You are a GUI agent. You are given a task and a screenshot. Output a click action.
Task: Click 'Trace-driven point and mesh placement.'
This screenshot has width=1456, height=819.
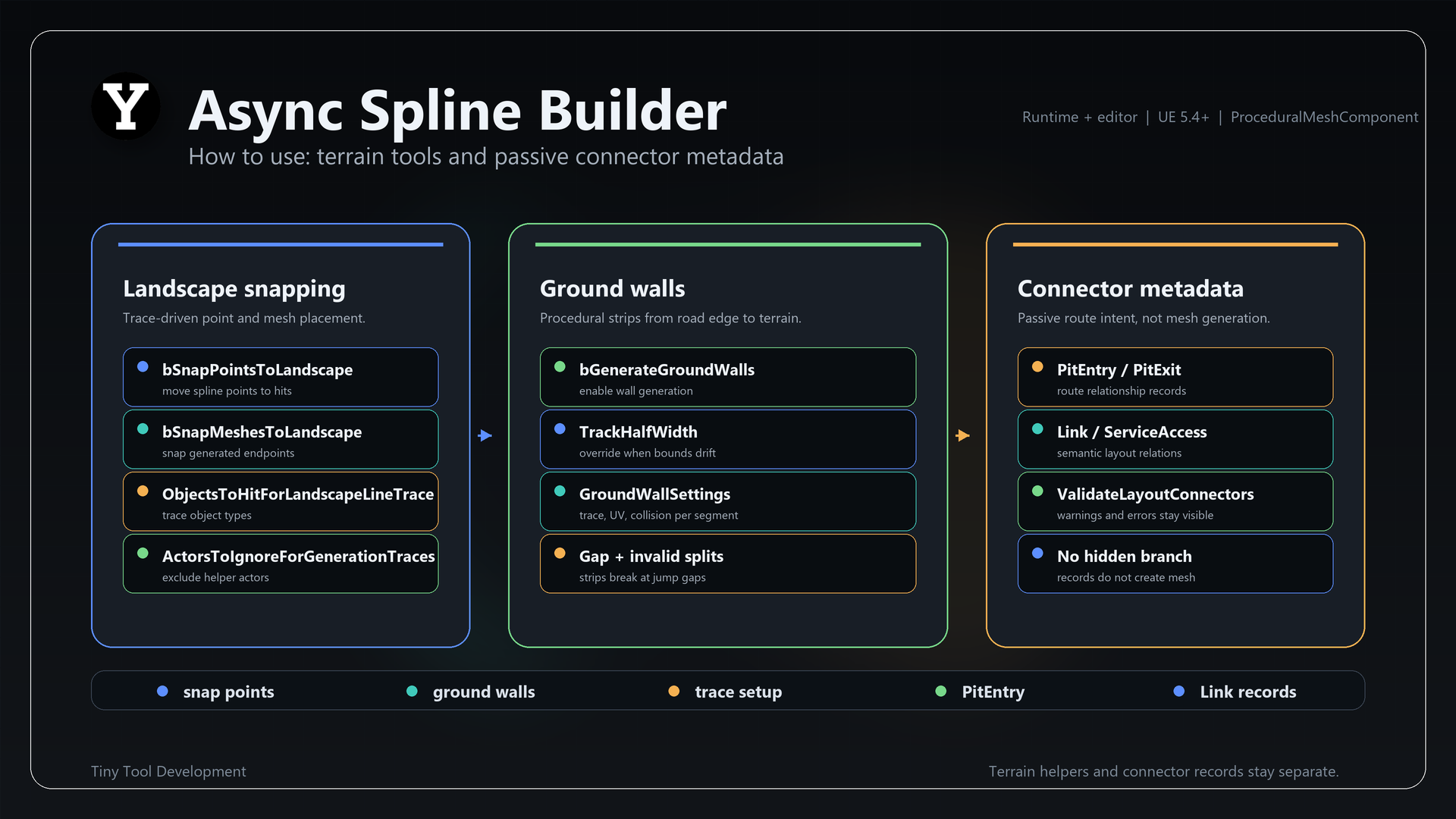tap(244, 318)
